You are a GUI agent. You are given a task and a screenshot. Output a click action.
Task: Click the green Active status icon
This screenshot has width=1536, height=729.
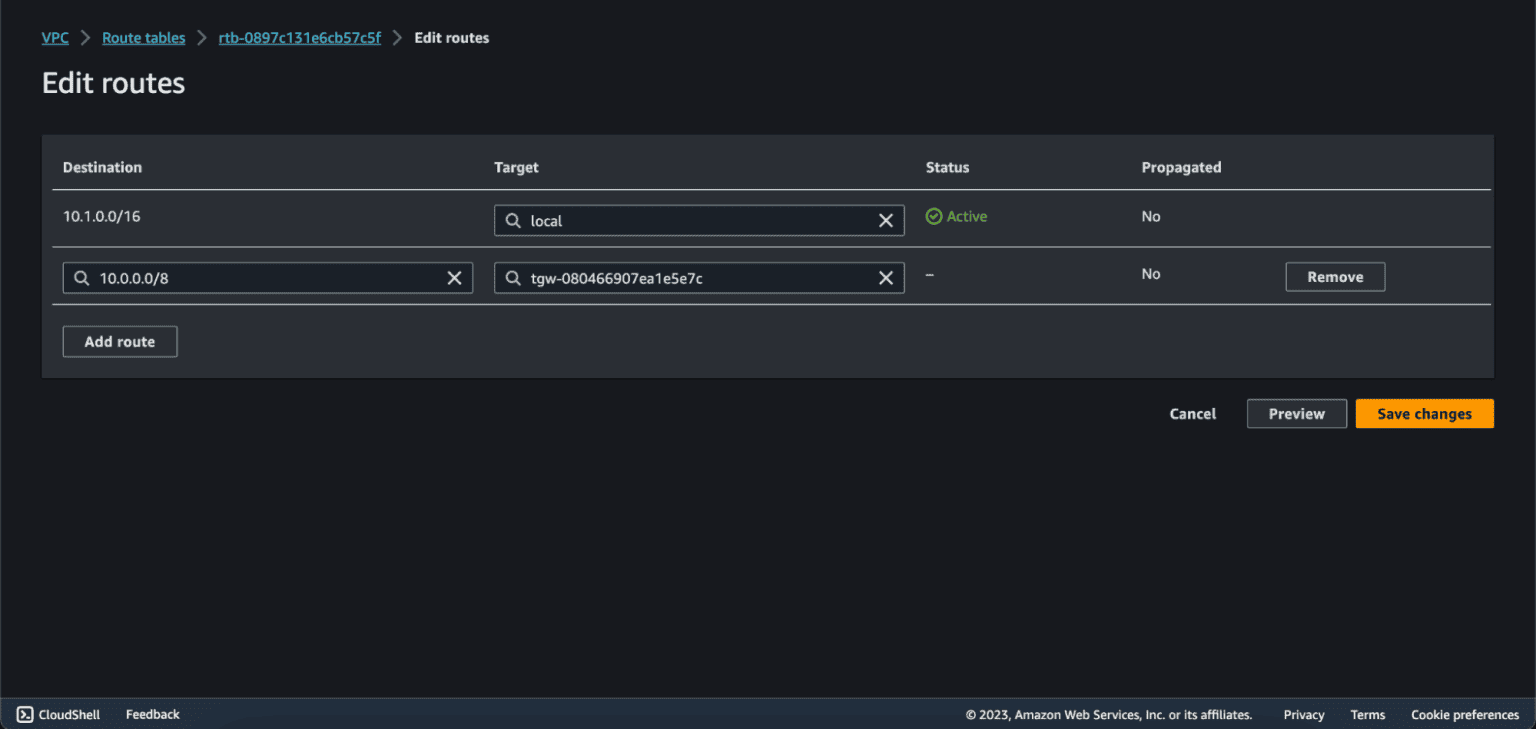(x=933, y=216)
